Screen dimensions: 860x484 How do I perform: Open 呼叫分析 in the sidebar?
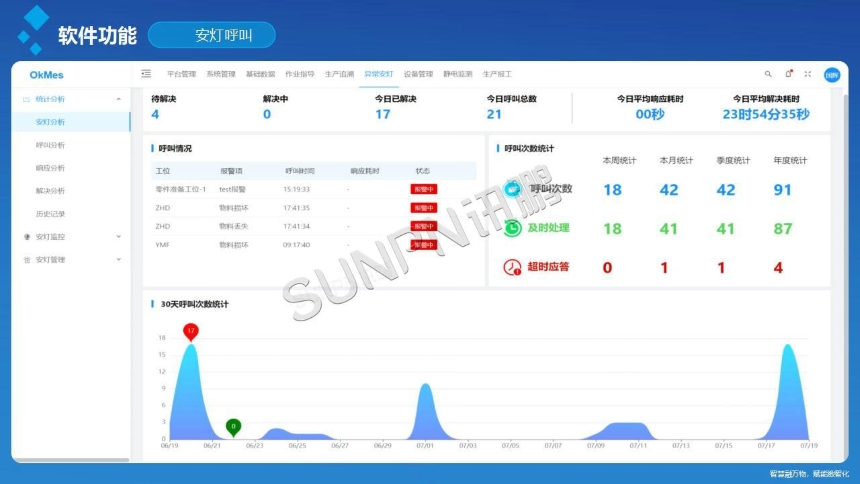click(50, 145)
